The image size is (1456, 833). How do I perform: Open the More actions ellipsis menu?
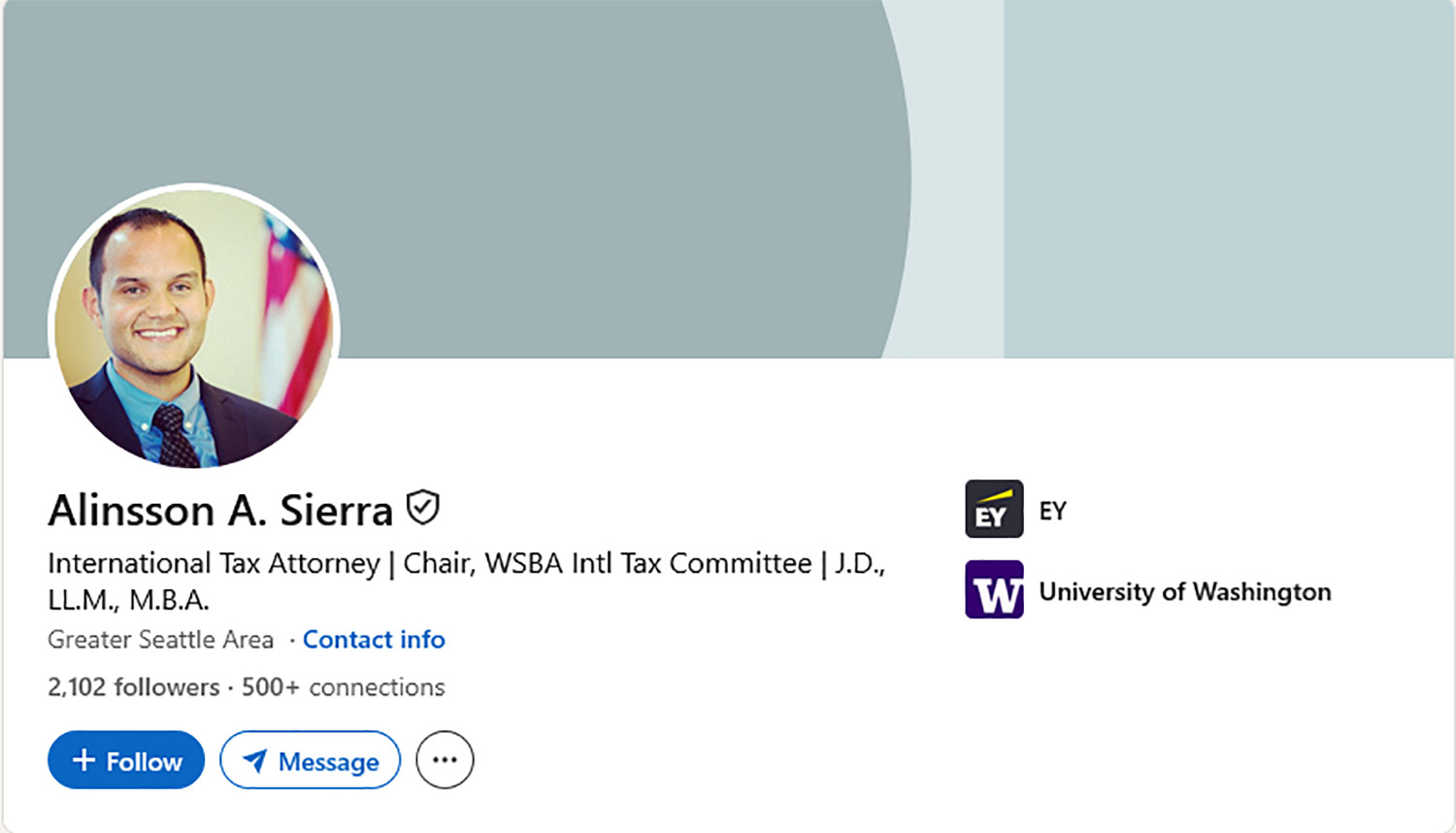click(x=445, y=760)
